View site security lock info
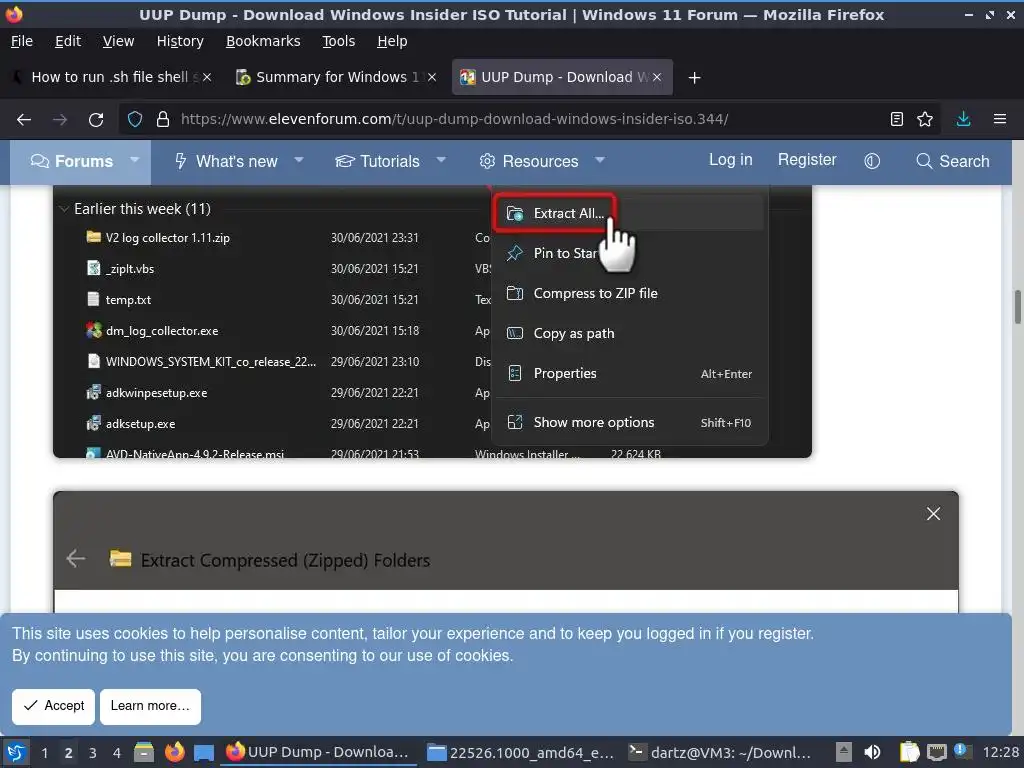The image size is (1024, 768). coord(163,120)
